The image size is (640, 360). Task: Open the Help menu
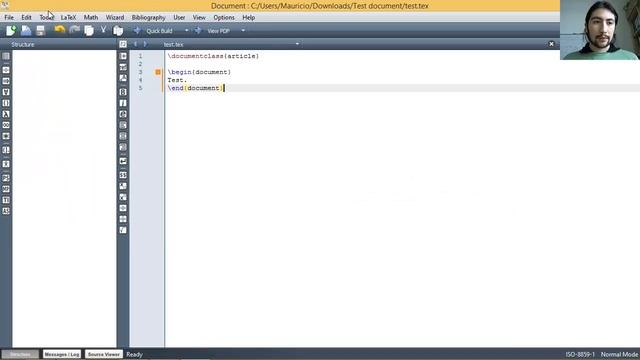coord(249,18)
